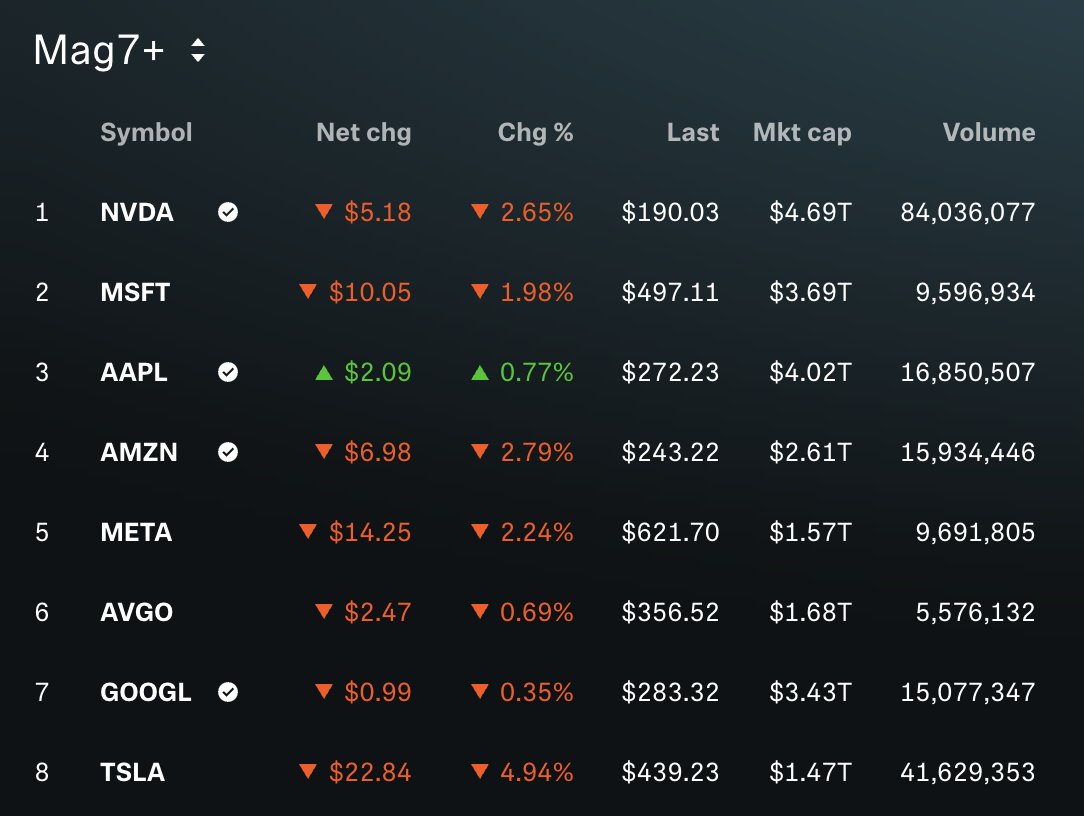Click NVDA last price $190.03
The image size is (1084, 816).
tap(671, 212)
